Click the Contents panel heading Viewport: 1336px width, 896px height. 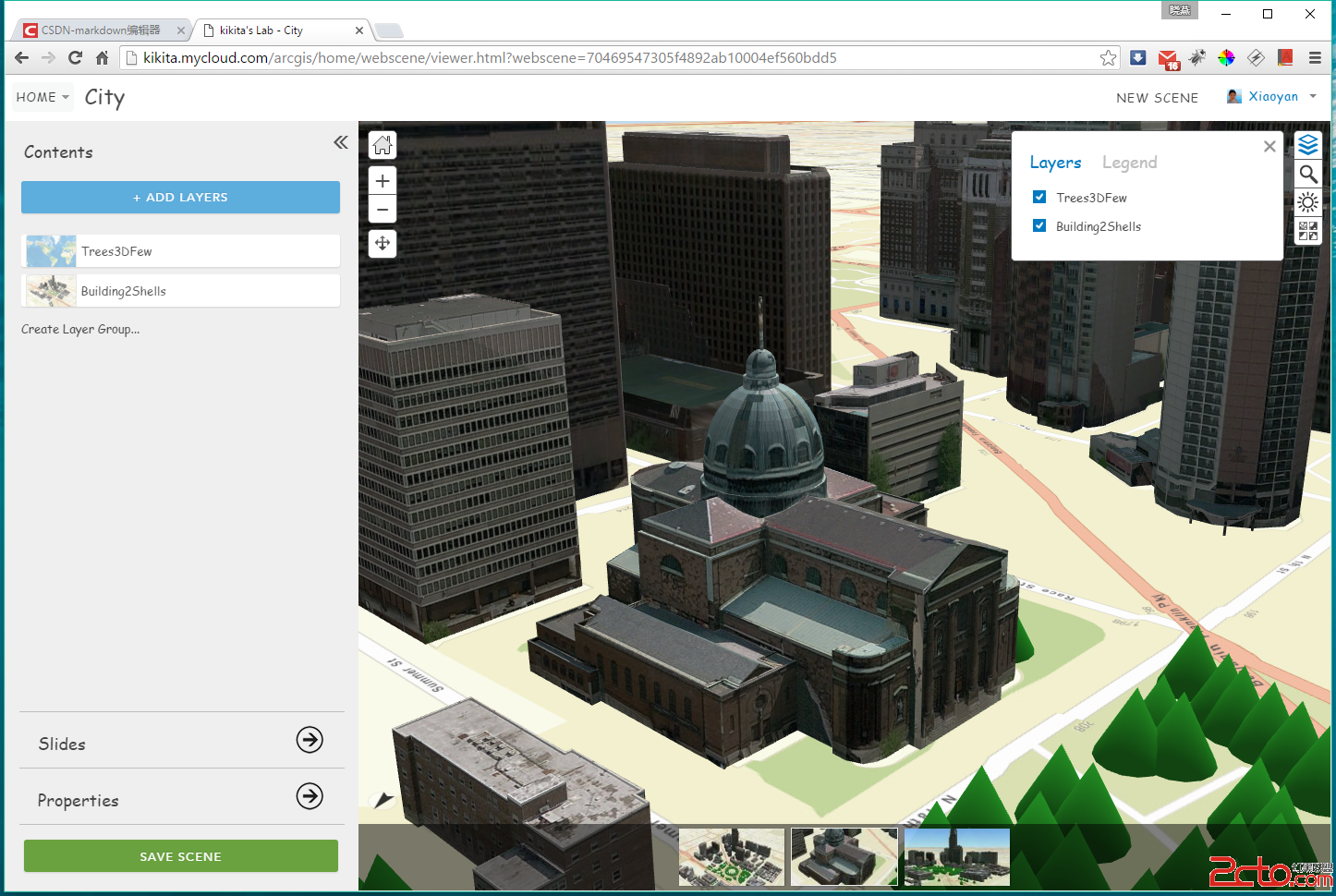pyautogui.click(x=58, y=152)
